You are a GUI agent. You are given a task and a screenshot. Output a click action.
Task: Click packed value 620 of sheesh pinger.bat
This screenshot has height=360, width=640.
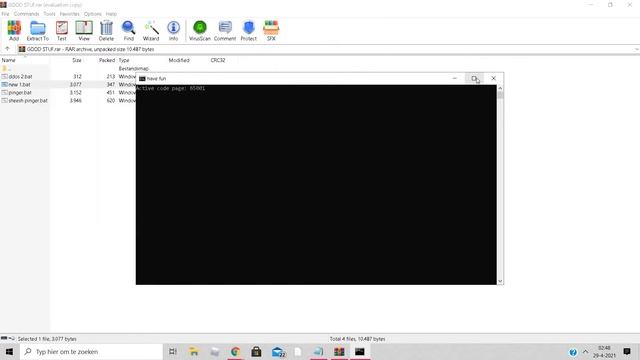coord(111,100)
